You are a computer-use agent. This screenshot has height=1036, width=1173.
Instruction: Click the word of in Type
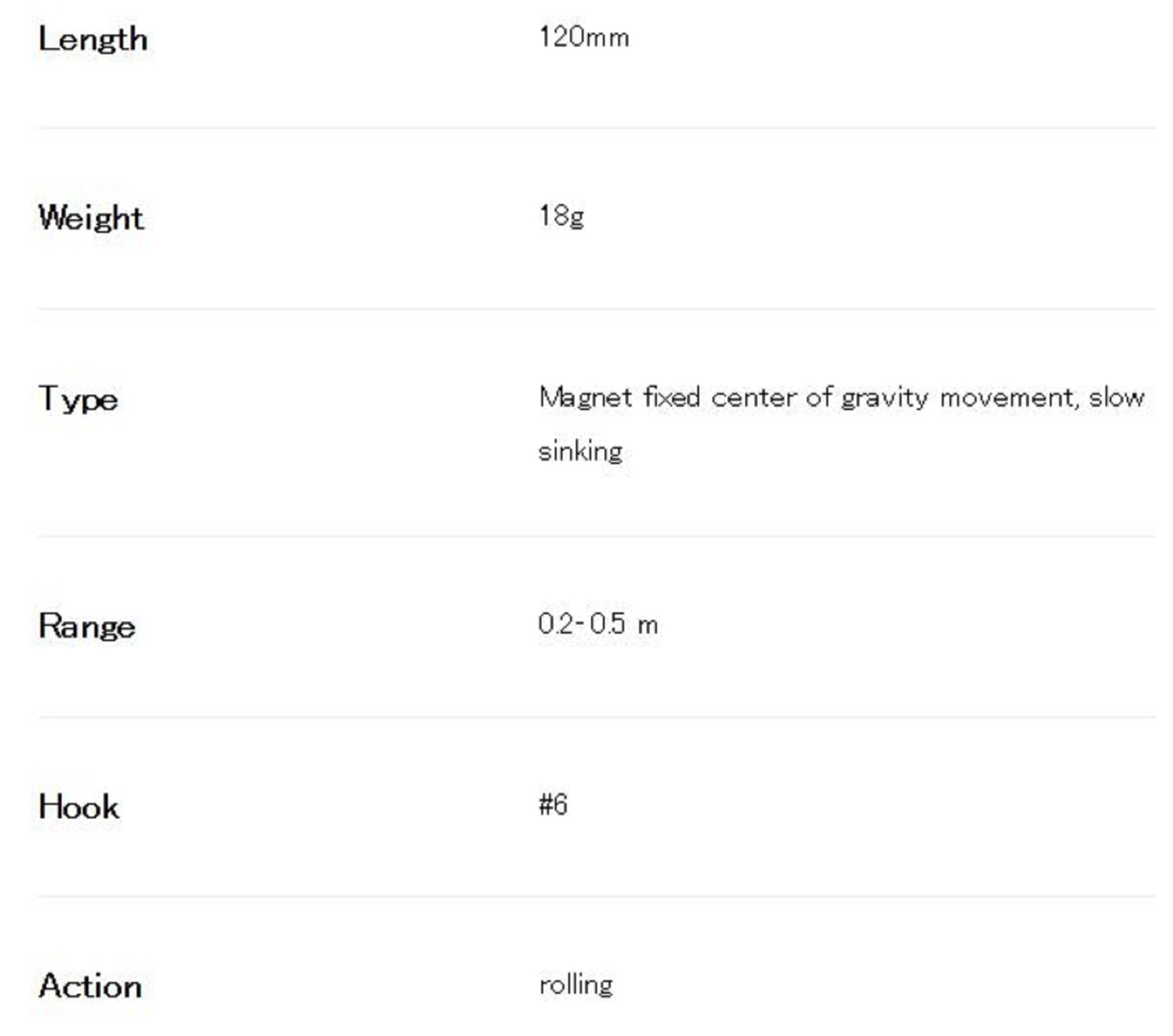pos(818,398)
